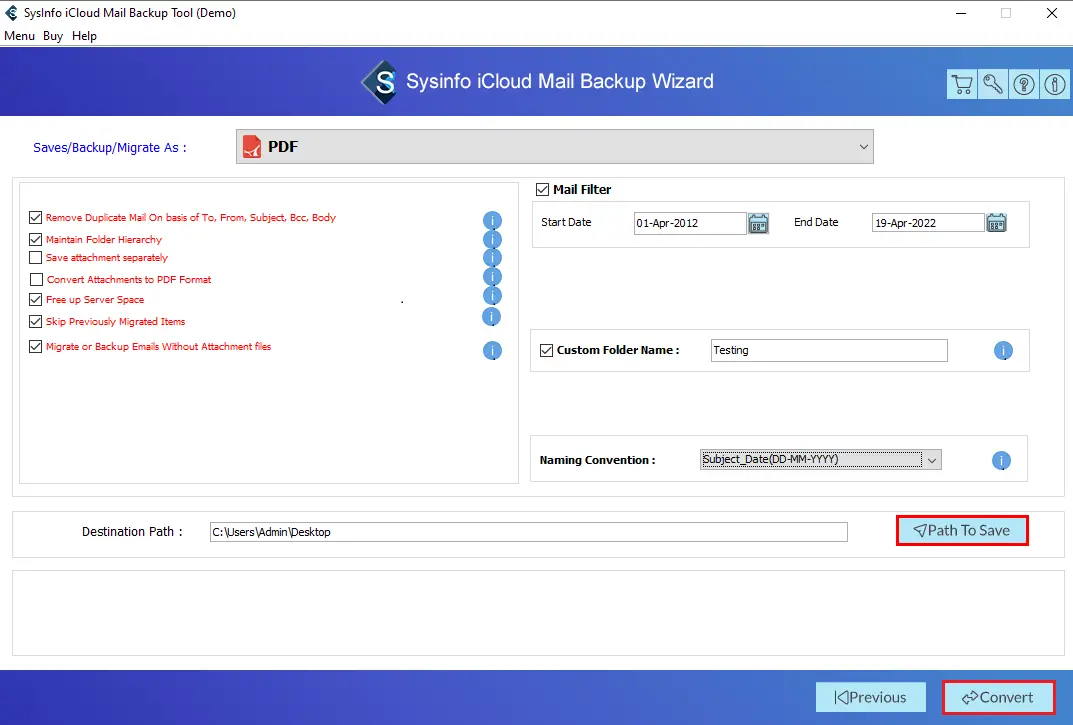Open the Start Date calendar picker
Viewport: 1073px width, 725px height.
point(758,223)
